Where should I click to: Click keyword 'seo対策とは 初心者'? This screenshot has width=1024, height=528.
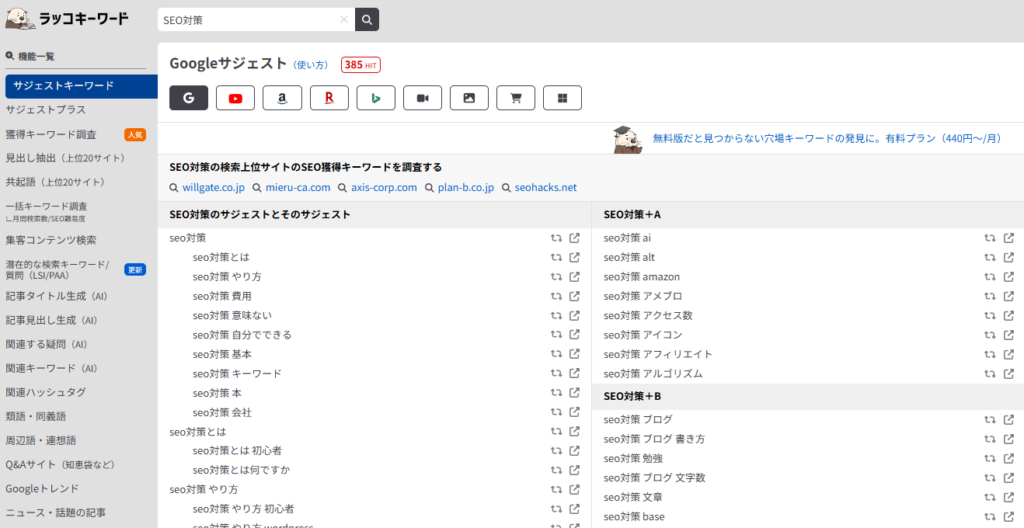(x=238, y=451)
